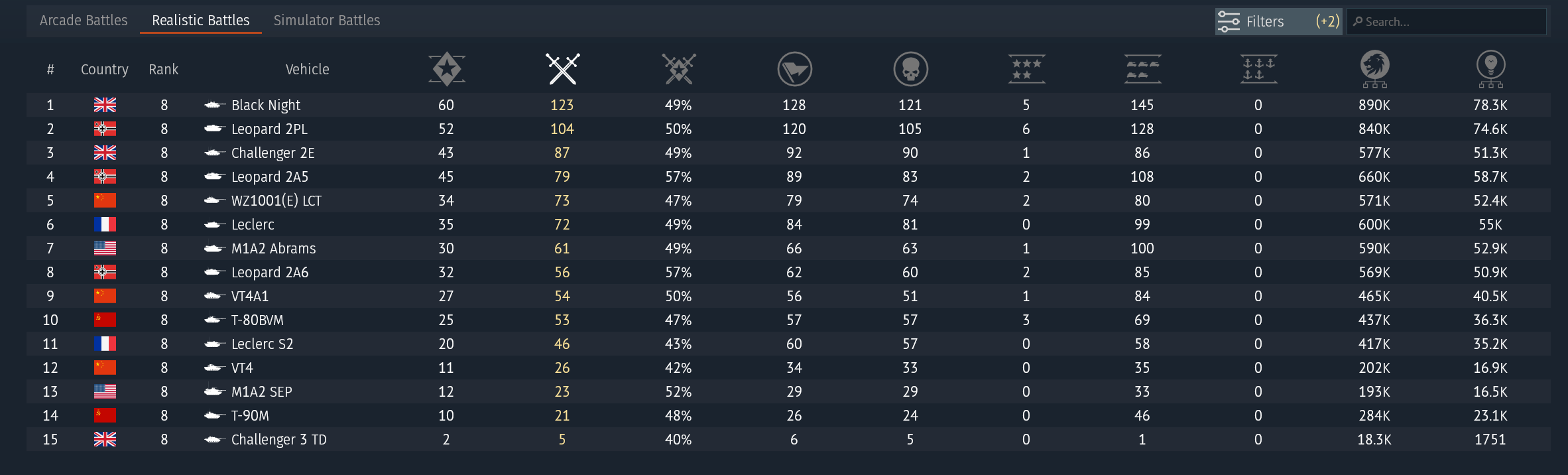Open the Filters panel
This screenshot has height=475, width=1568.
click(x=1277, y=22)
